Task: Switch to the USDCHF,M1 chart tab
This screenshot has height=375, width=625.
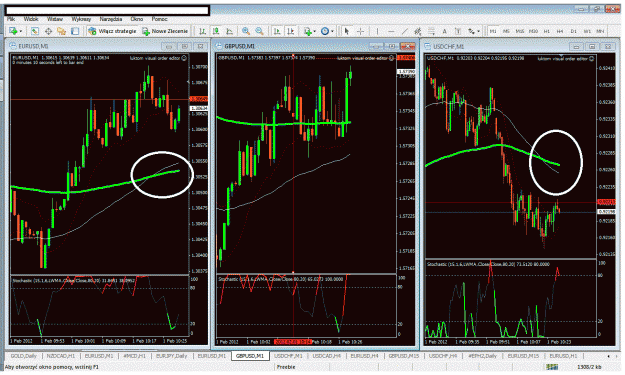Action: [288, 356]
